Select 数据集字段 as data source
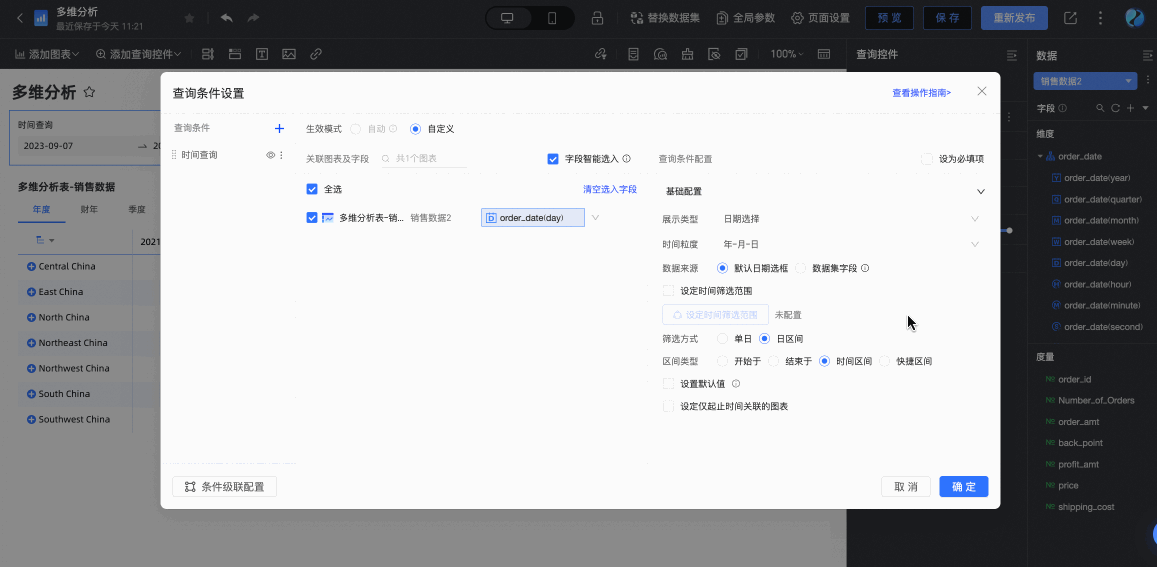The image size is (1157, 567). coord(800,268)
